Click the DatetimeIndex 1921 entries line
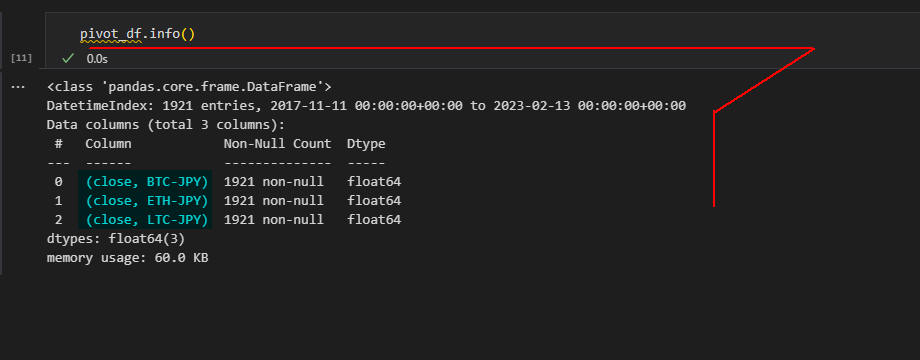Screen dimensions: 920x360 pyautogui.click(x=366, y=106)
